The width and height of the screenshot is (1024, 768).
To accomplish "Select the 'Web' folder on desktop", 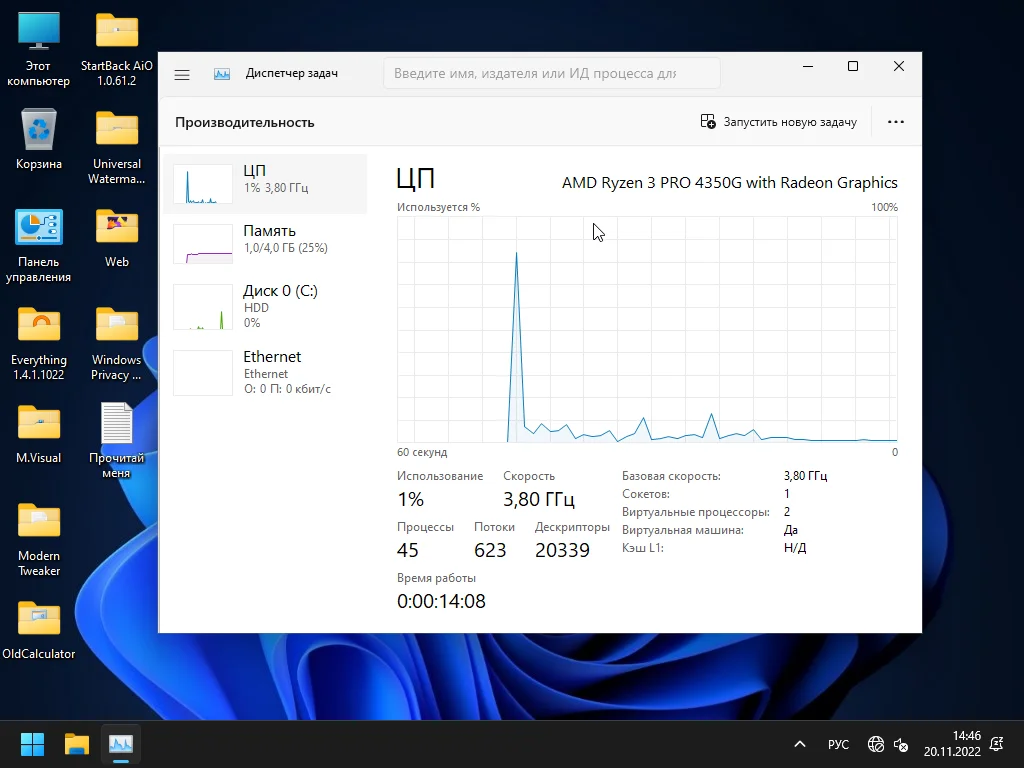I will click(117, 238).
